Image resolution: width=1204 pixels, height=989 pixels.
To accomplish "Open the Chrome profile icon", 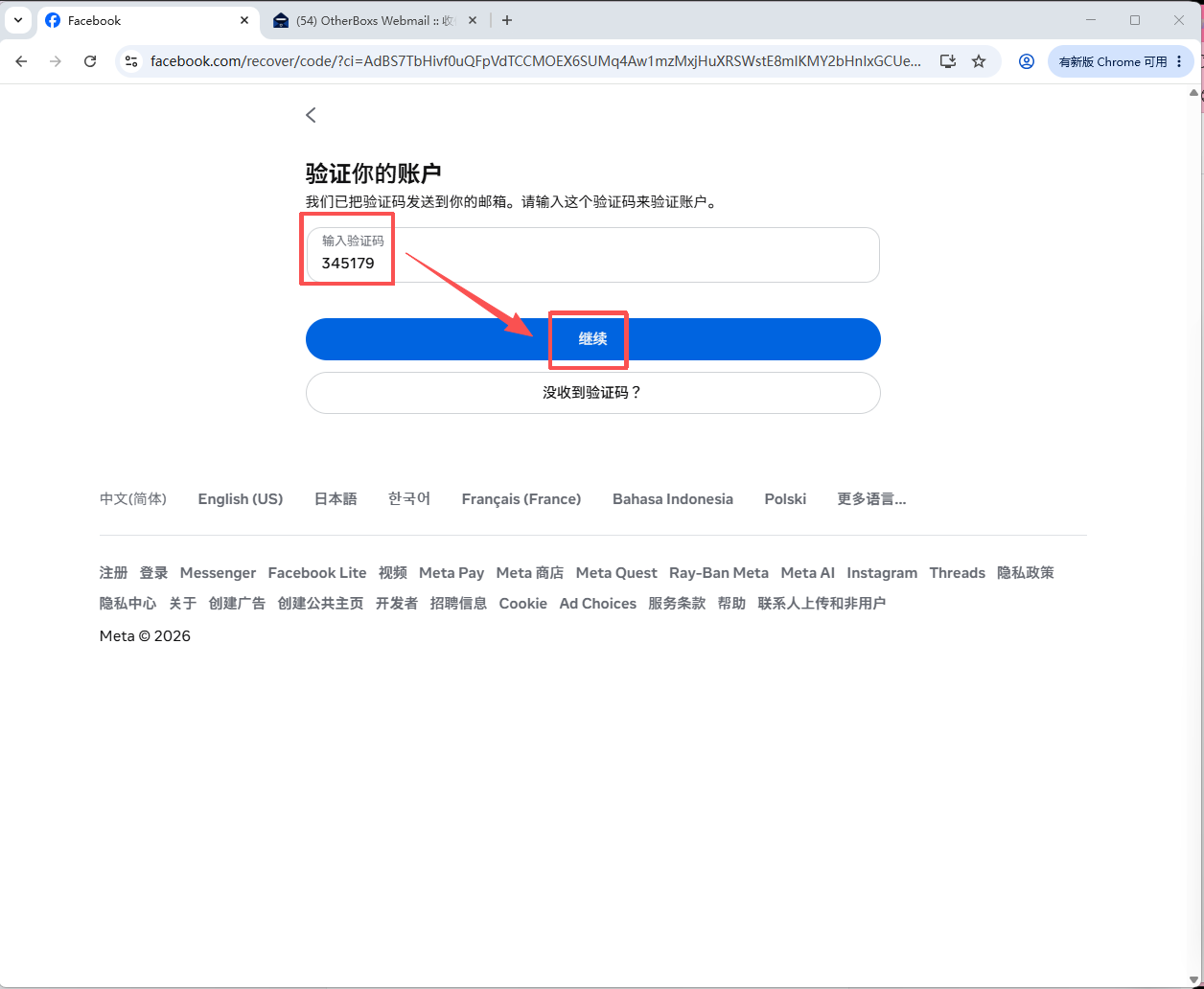I will pos(1027,61).
